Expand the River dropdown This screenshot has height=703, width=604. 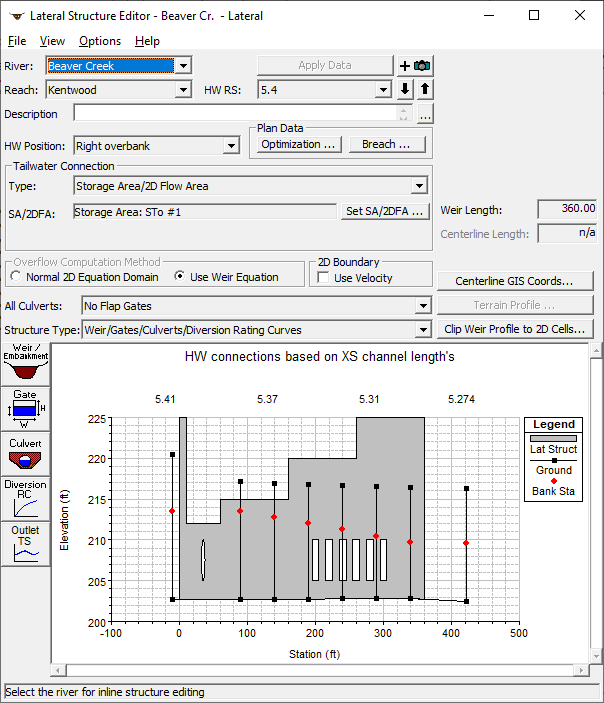(182, 66)
